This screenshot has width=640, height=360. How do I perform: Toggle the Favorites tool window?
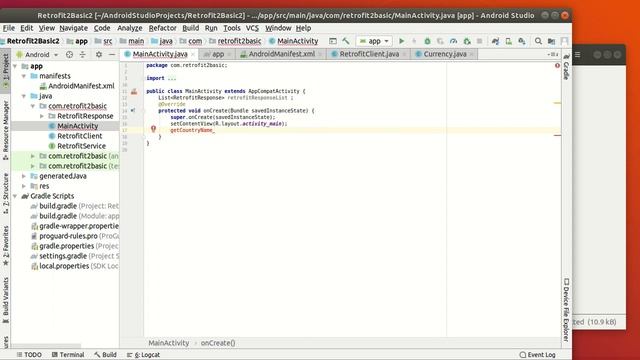tap(5, 245)
